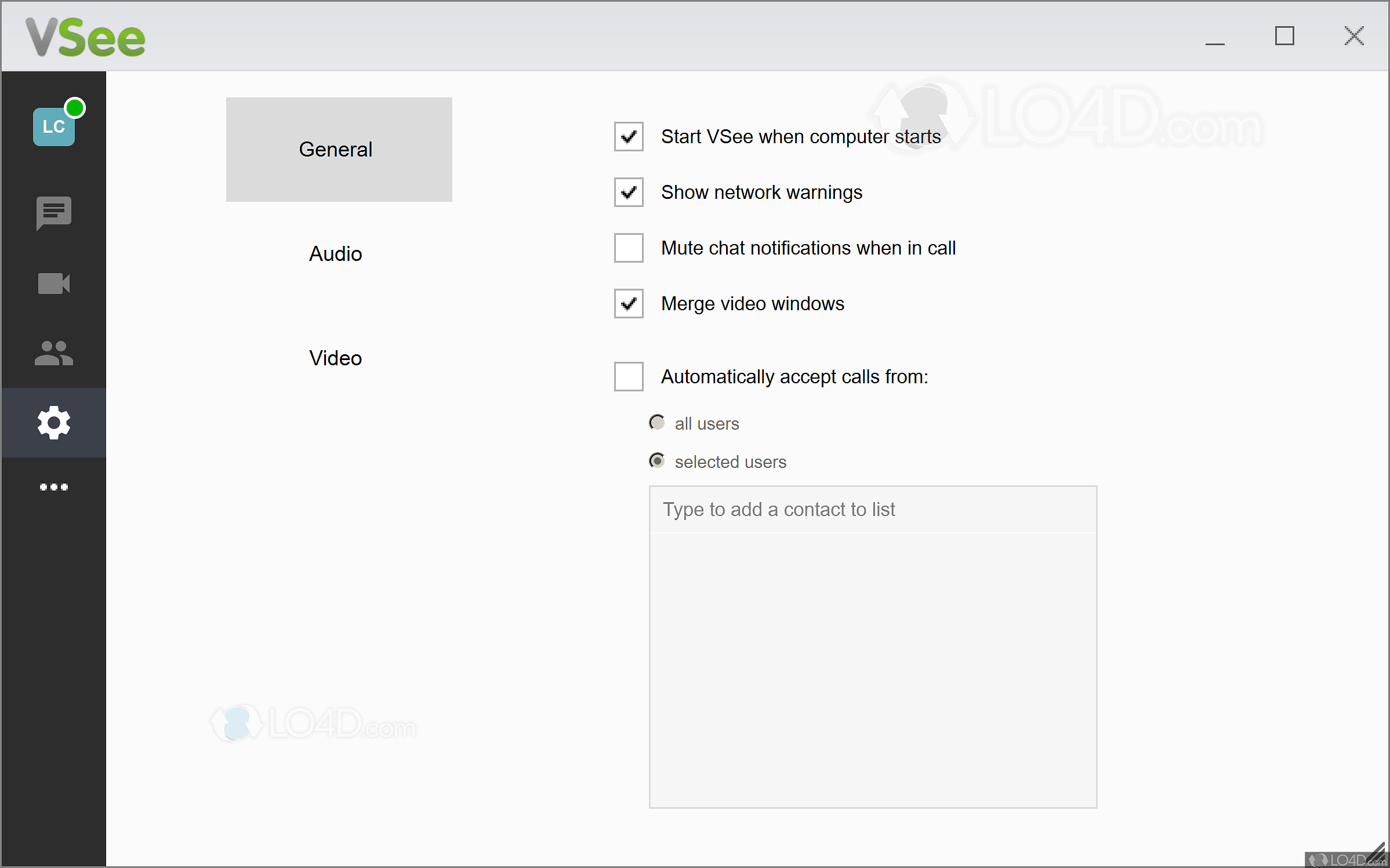
Task: Click the green online status dot
Action: coord(75,108)
